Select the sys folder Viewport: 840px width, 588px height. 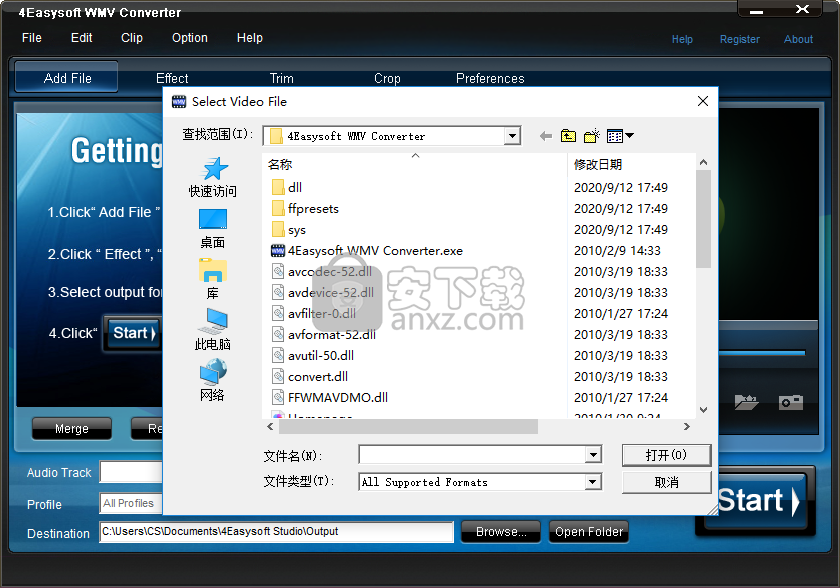(289, 230)
